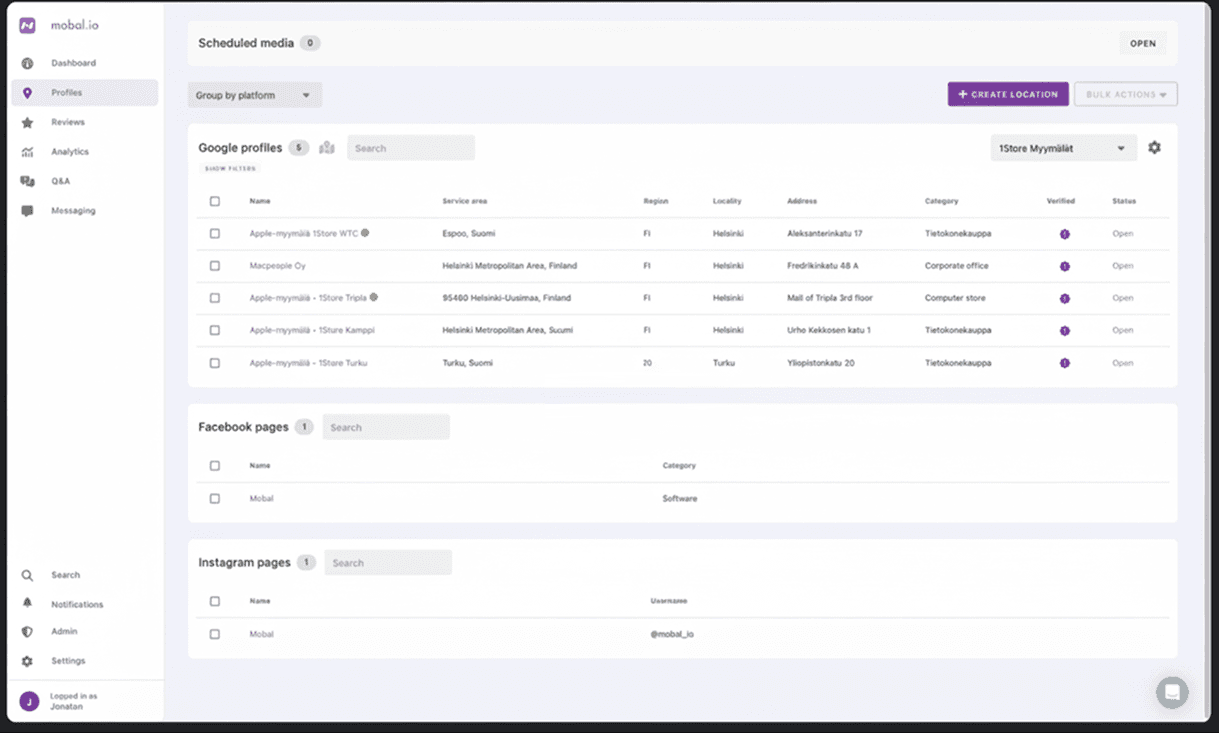Click the Create Location button
Viewport: 1219px width, 733px height.
click(1008, 94)
